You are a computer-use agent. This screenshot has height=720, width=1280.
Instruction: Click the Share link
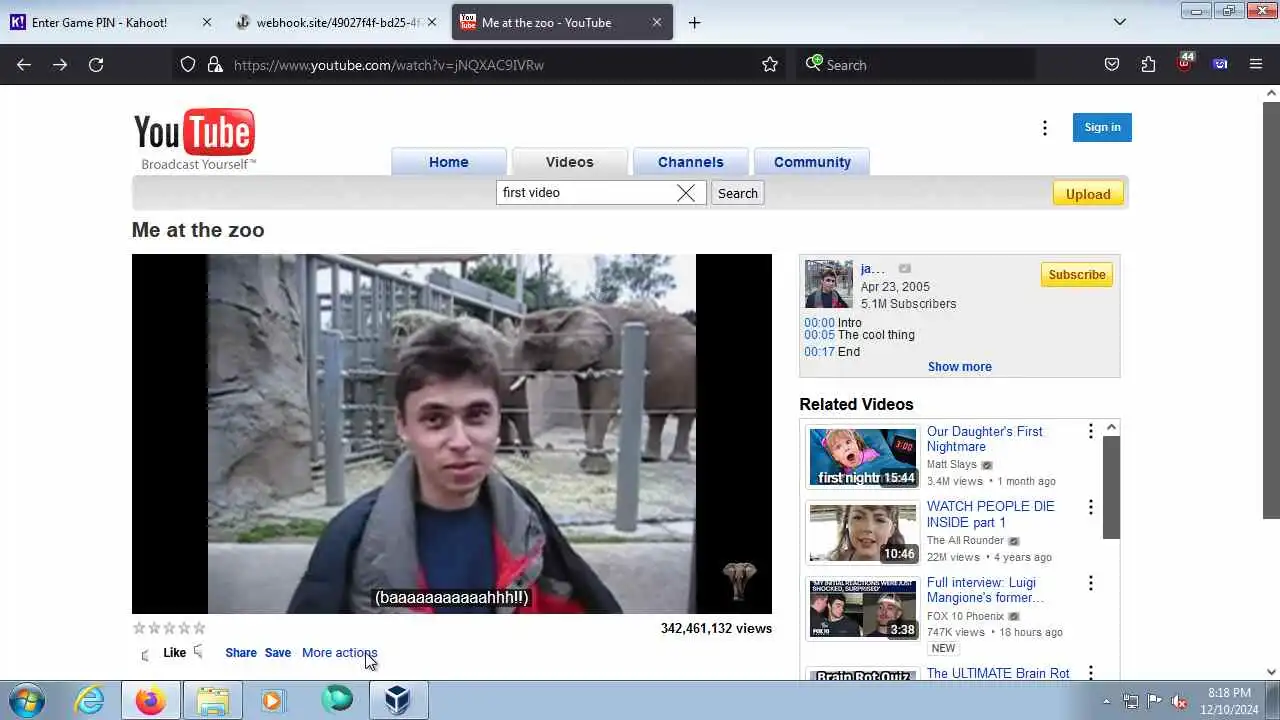tap(241, 653)
